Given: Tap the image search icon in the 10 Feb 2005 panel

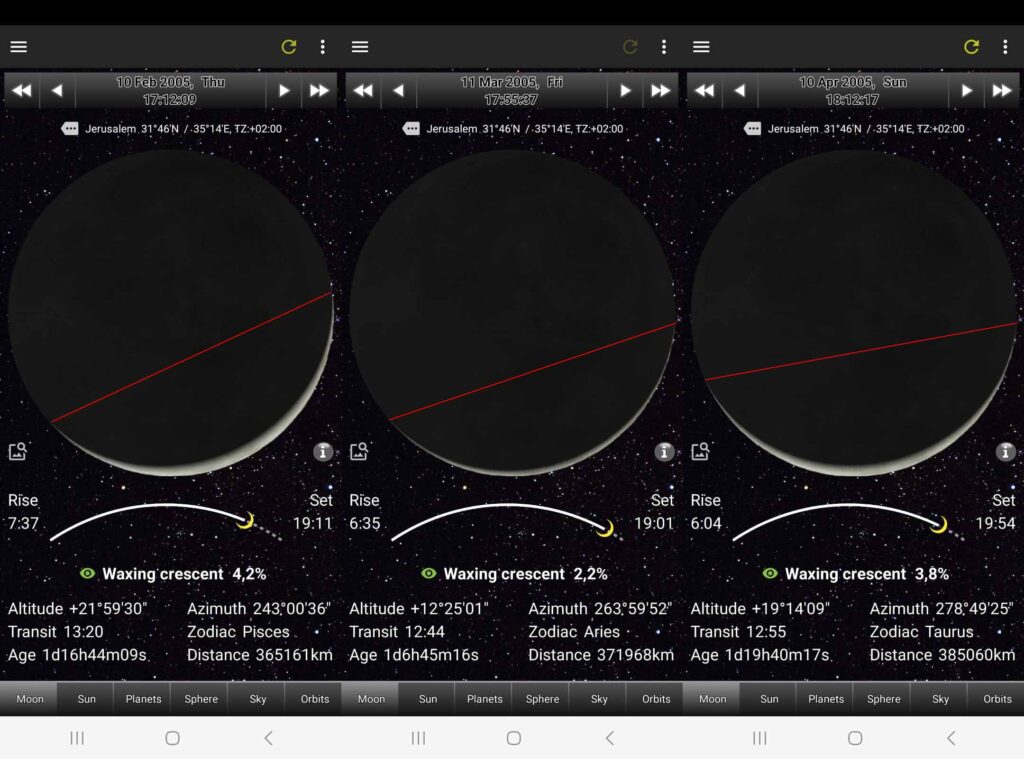Looking at the screenshot, I should pos(17,452).
